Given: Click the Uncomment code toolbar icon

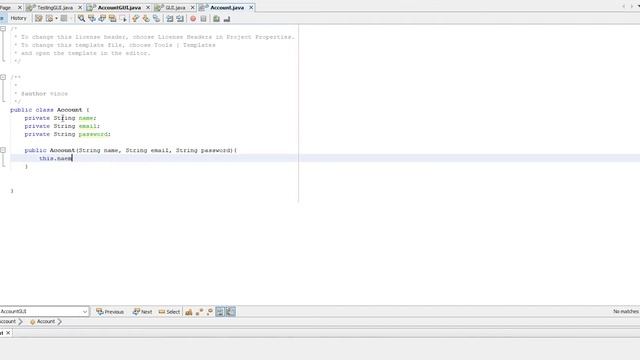Looking at the screenshot, I should (227, 18).
